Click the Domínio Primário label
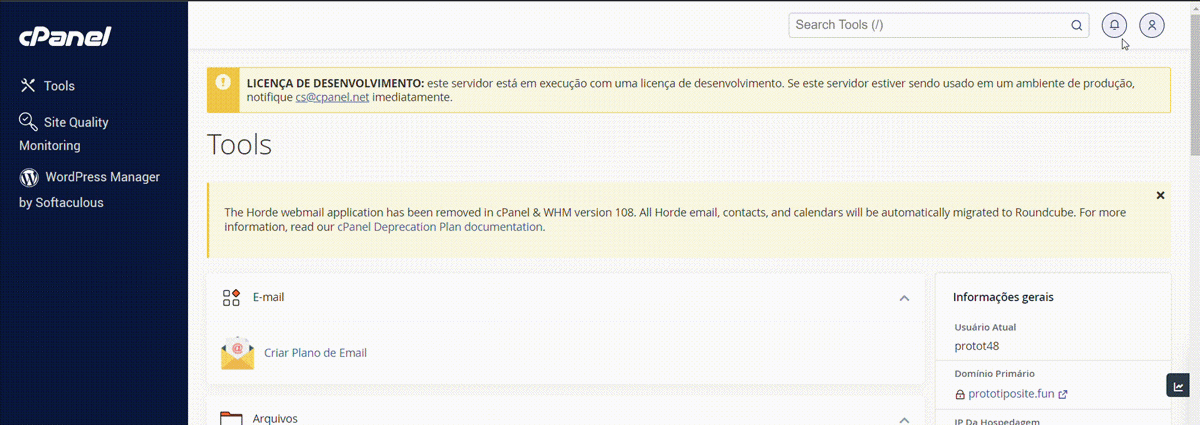1200x425 pixels. point(994,373)
